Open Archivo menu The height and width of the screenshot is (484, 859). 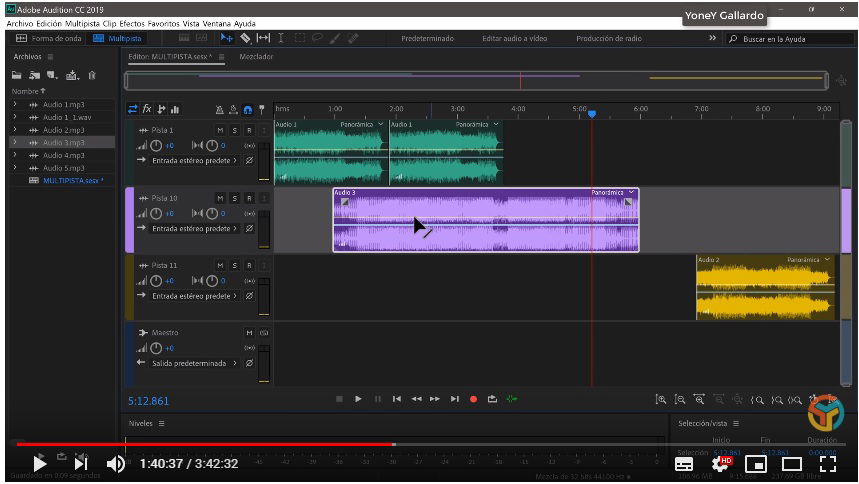click(20, 24)
